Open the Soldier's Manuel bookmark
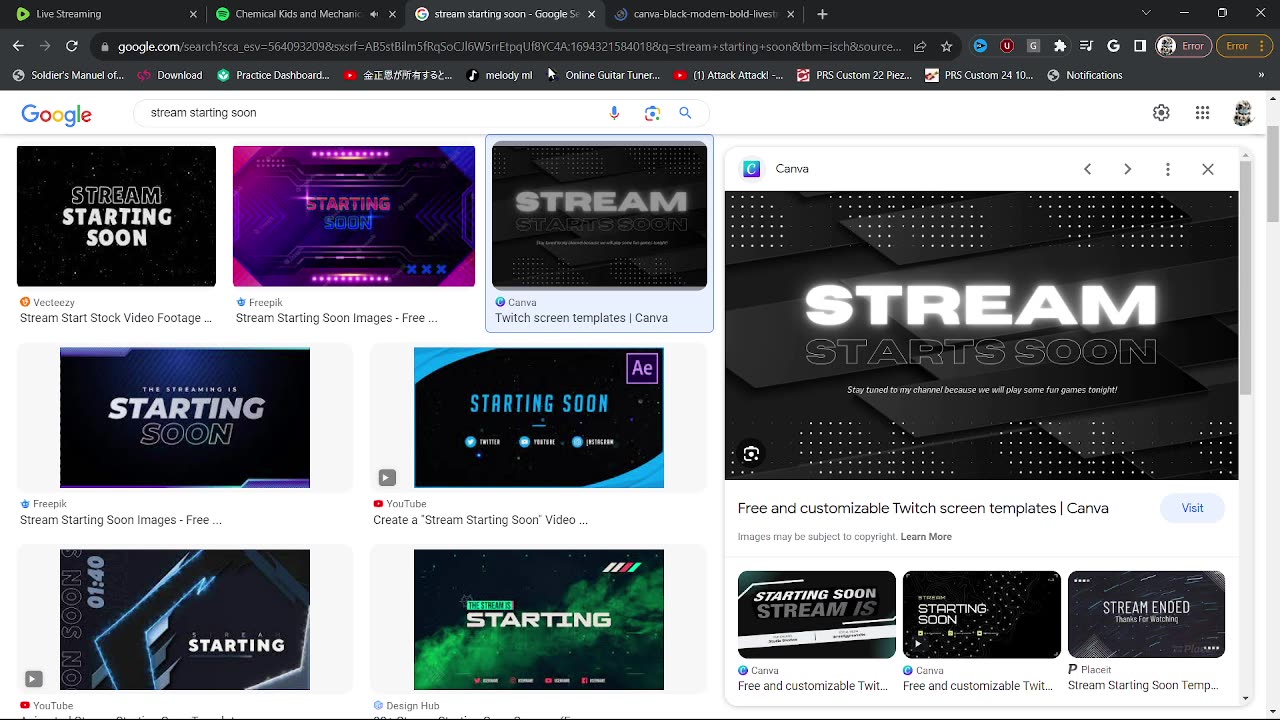The height and width of the screenshot is (720, 1280). 68,75
